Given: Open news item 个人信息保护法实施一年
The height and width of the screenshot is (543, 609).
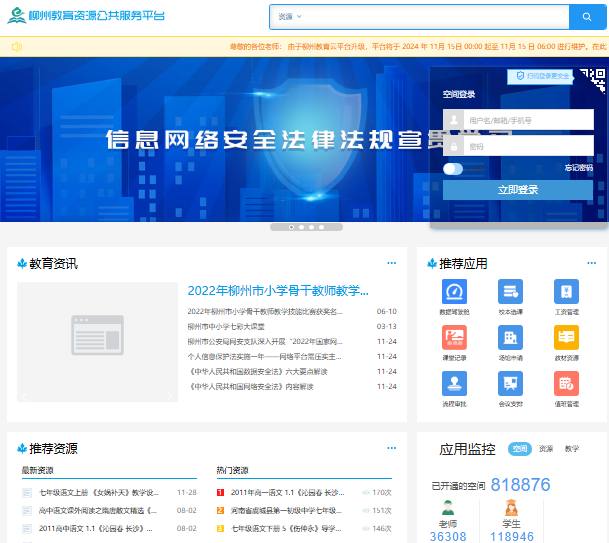Looking at the screenshot, I should pyautogui.click(x=265, y=357).
